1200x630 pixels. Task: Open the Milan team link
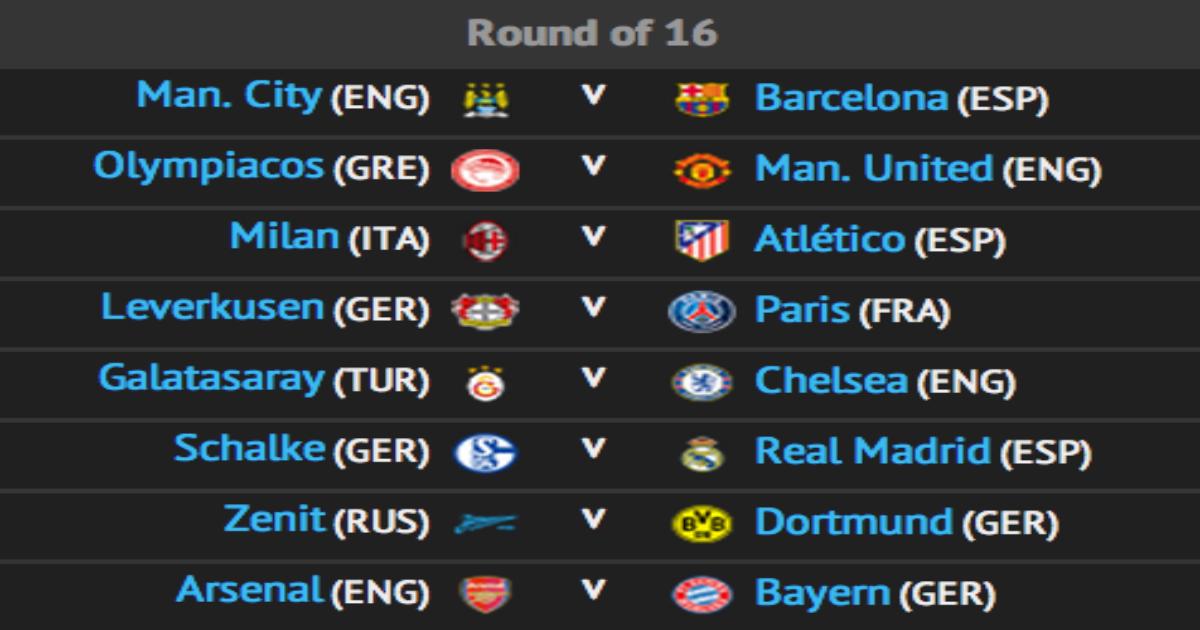click(284, 237)
